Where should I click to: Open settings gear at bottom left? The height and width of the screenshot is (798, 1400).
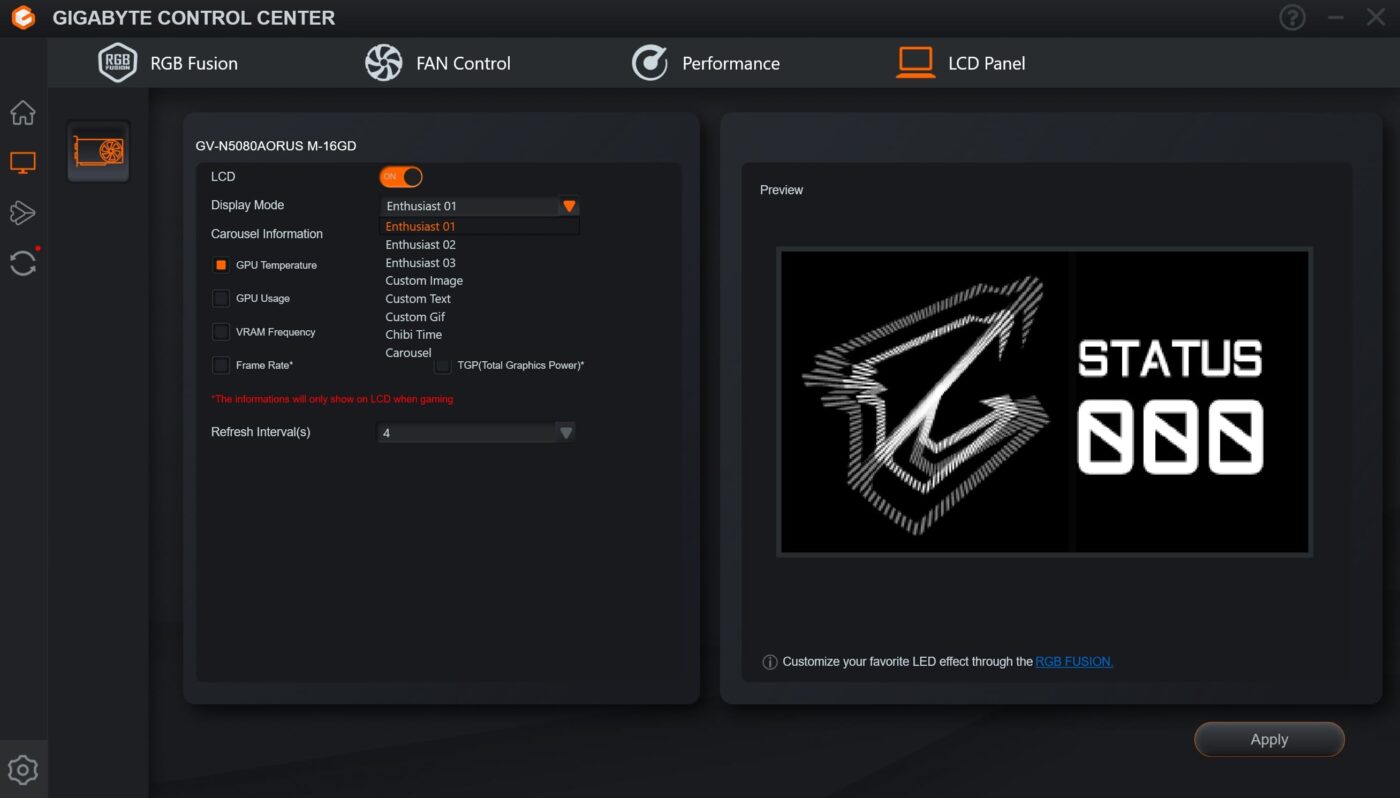pyautogui.click(x=23, y=770)
